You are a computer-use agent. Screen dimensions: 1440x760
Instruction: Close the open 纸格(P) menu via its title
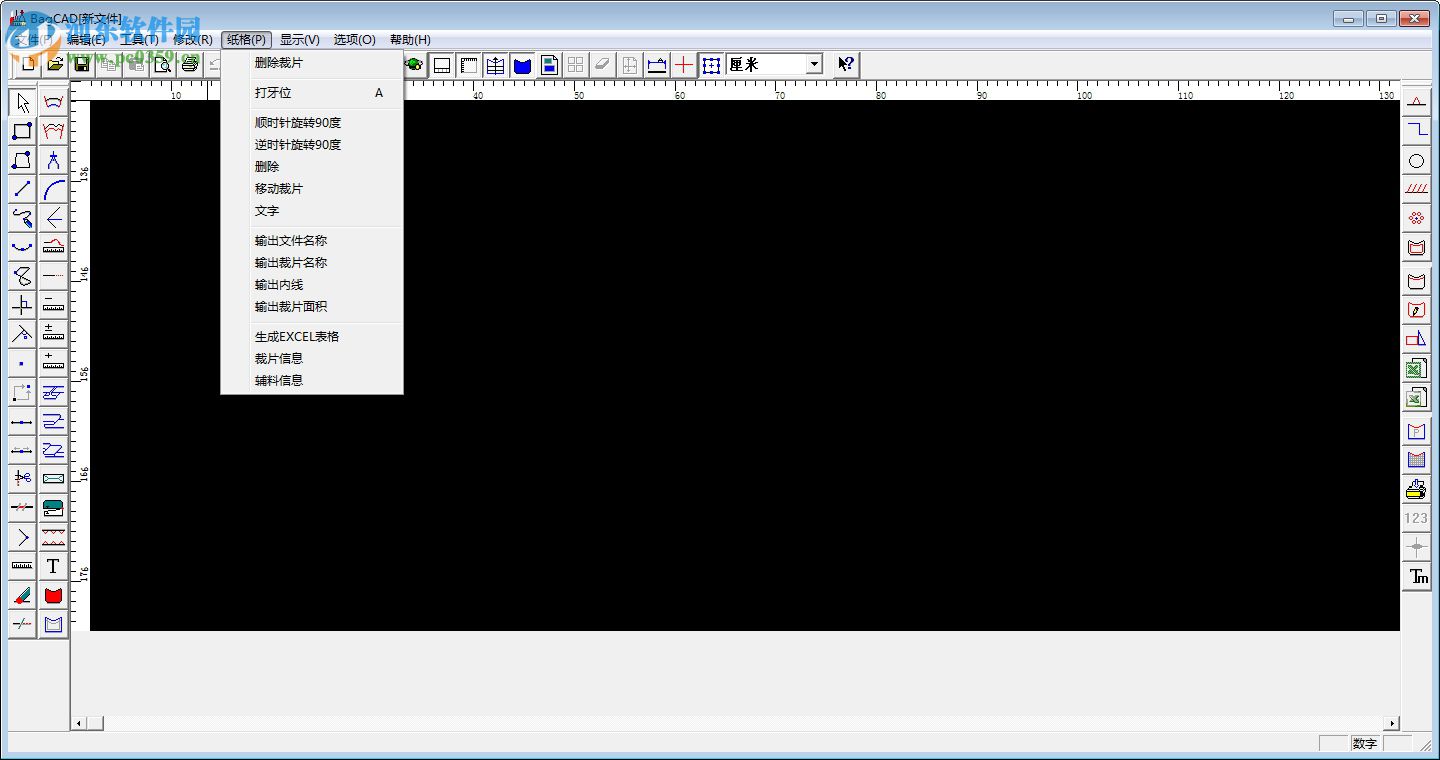point(246,40)
